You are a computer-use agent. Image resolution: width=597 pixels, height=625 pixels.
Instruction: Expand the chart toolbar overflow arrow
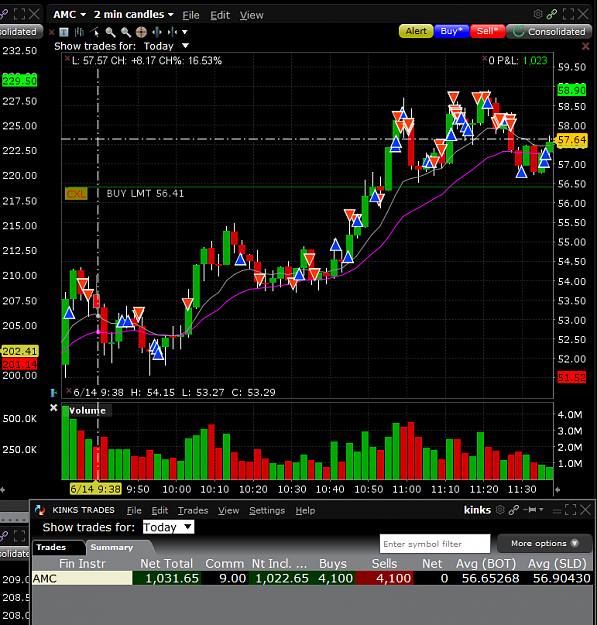(185, 32)
